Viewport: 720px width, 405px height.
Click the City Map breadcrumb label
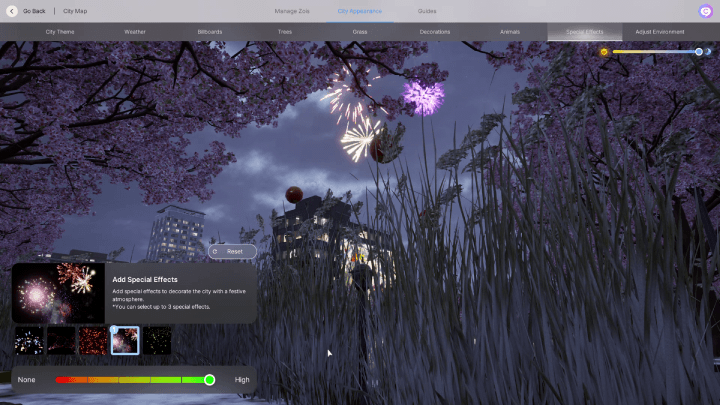tap(75, 10)
